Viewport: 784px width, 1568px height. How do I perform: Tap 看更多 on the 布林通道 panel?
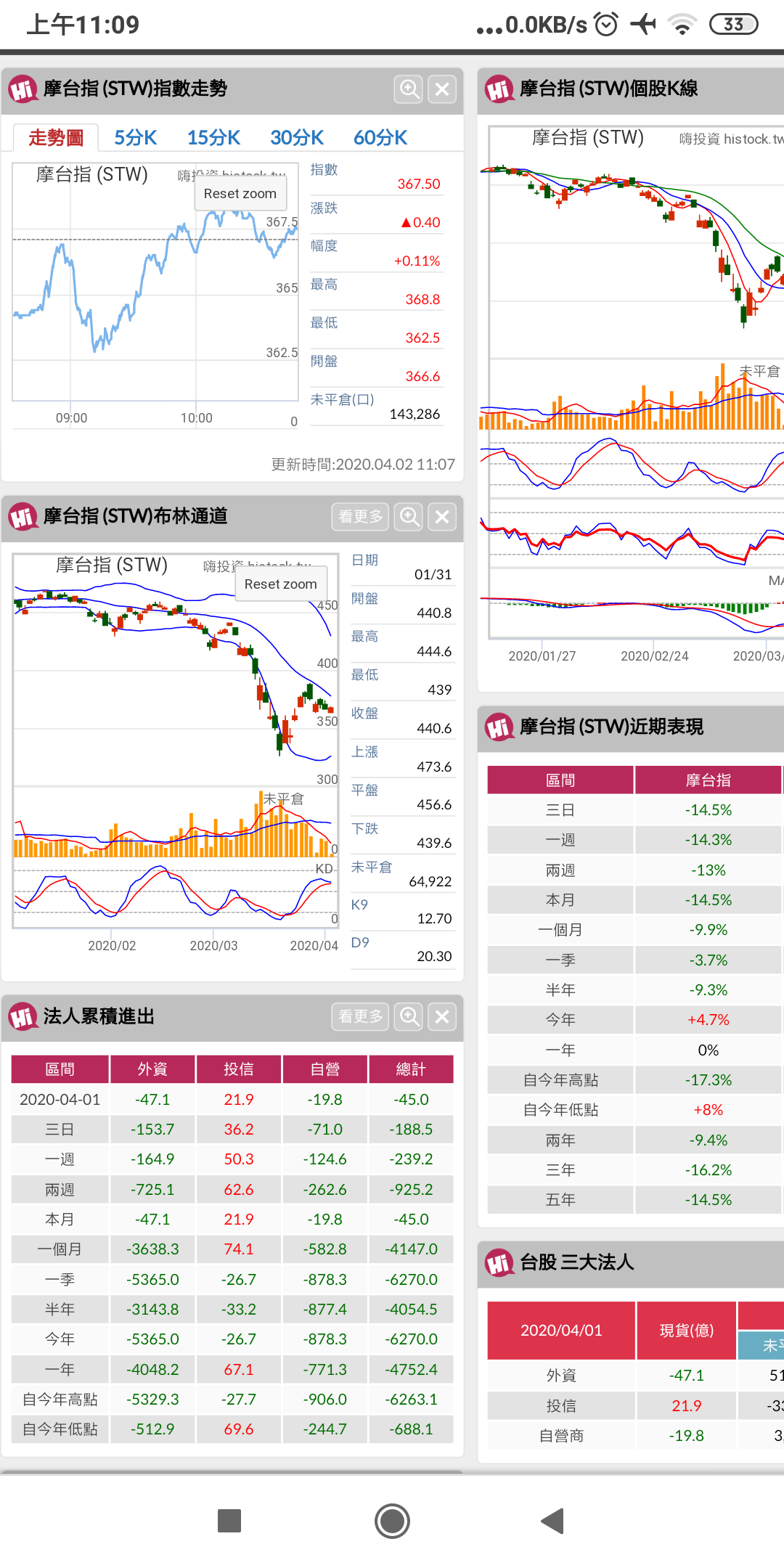[x=361, y=517]
